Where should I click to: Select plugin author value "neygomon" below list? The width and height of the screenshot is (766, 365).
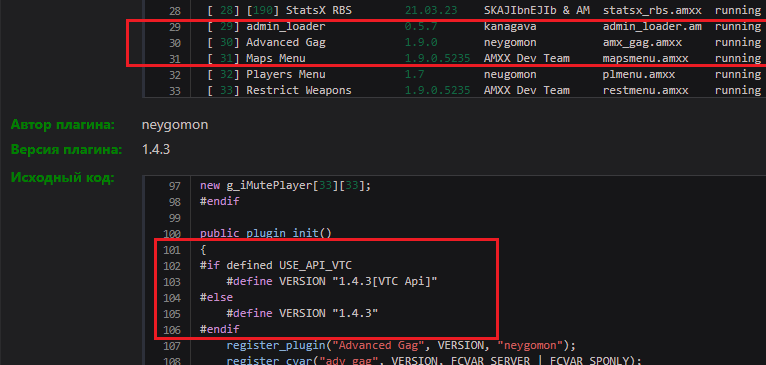pos(175,126)
